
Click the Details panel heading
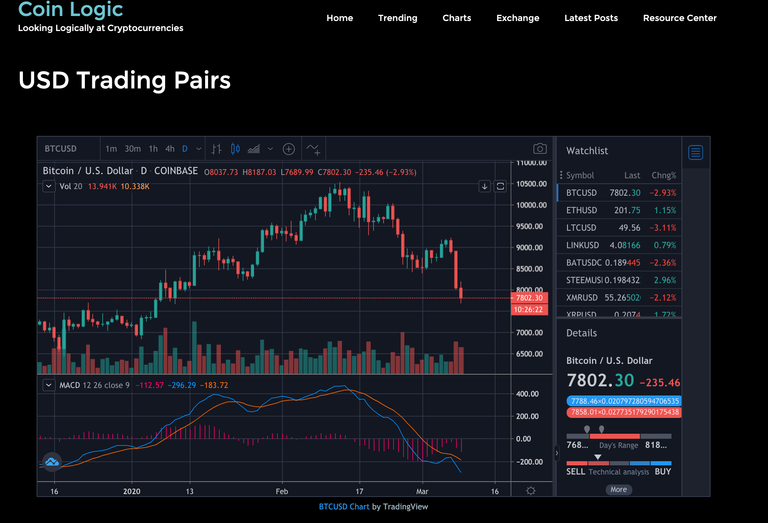pos(581,333)
